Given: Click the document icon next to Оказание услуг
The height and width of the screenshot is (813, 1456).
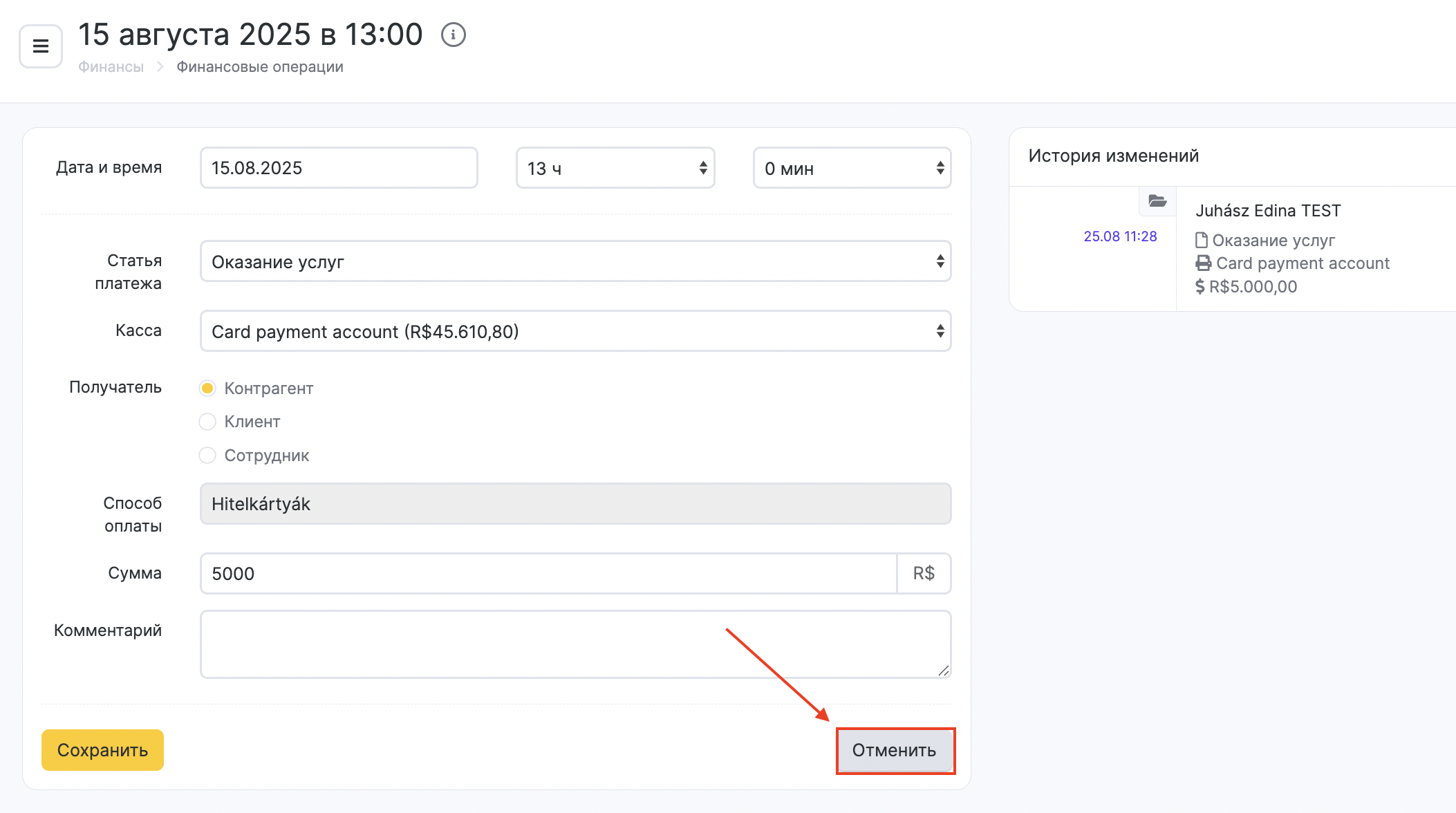Looking at the screenshot, I should point(1202,241).
